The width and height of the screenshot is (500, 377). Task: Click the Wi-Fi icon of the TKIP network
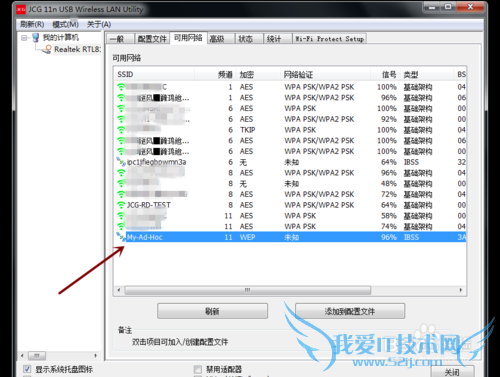121,130
